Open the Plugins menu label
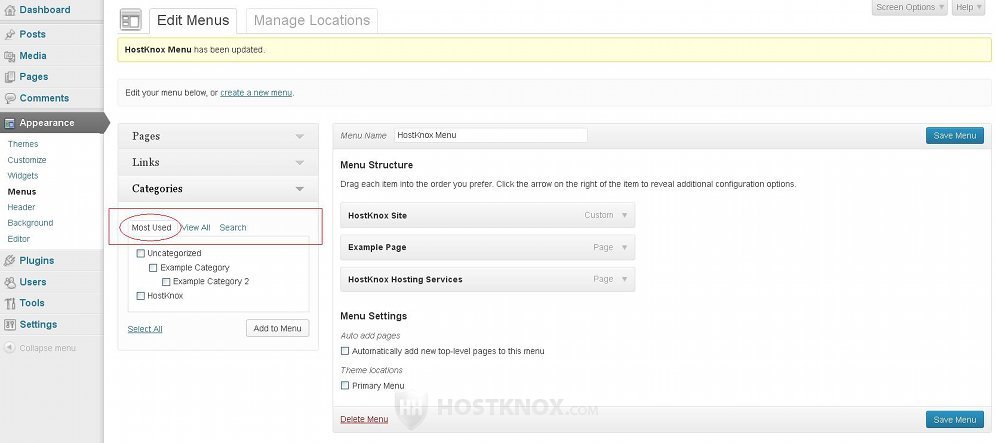The width and height of the screenshot is (996, 443). click(x=37, y=261)
